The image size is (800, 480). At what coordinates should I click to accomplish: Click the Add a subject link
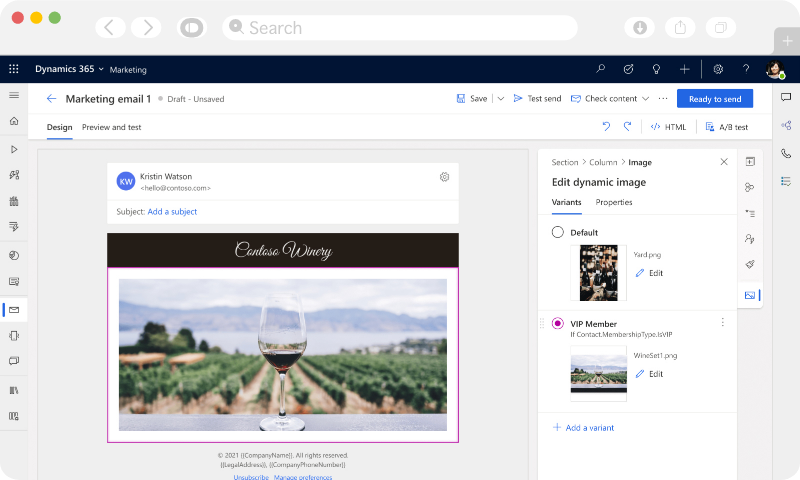coord(172,212)
